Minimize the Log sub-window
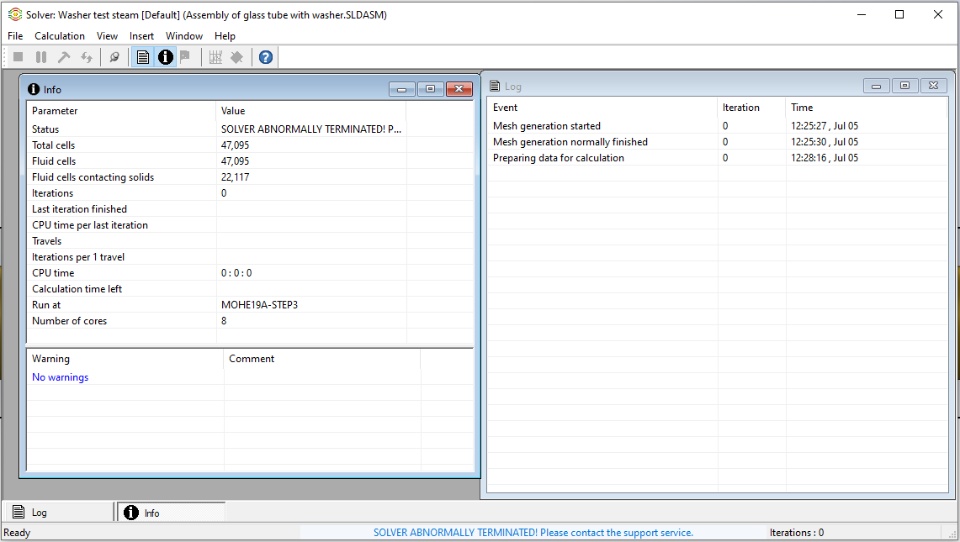 [x=876, y=86]
